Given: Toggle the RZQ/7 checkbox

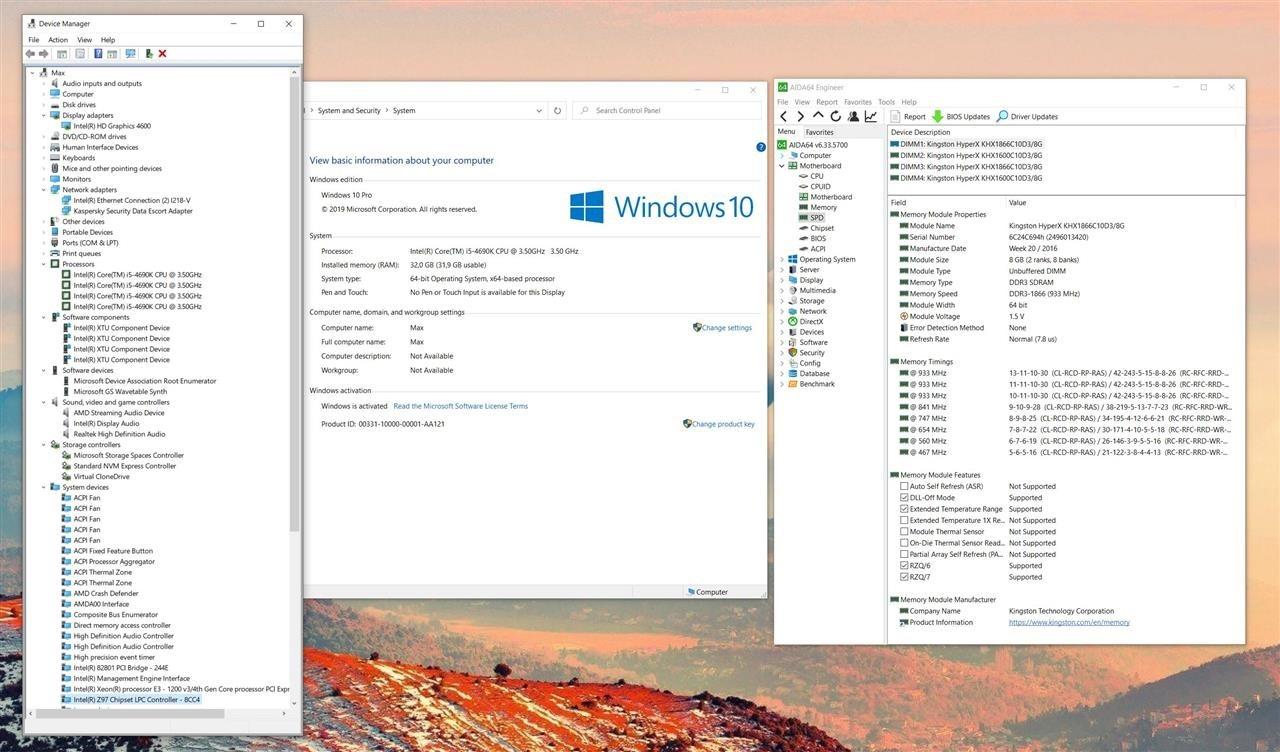Looking at the screenshot, I should click(904, 577).
